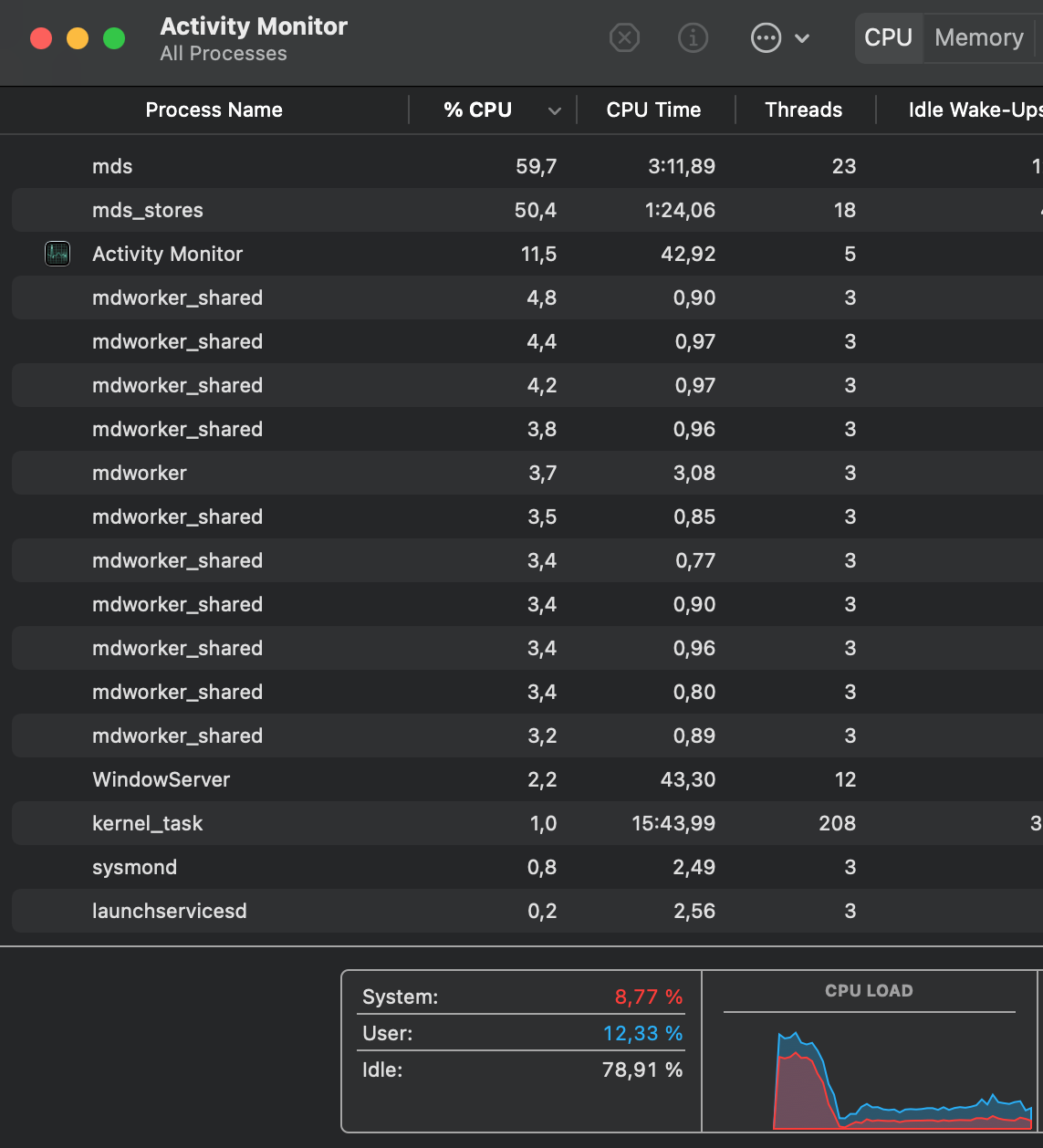
Task: Click the Activity Monitor row icon
Action: [57, 254]
